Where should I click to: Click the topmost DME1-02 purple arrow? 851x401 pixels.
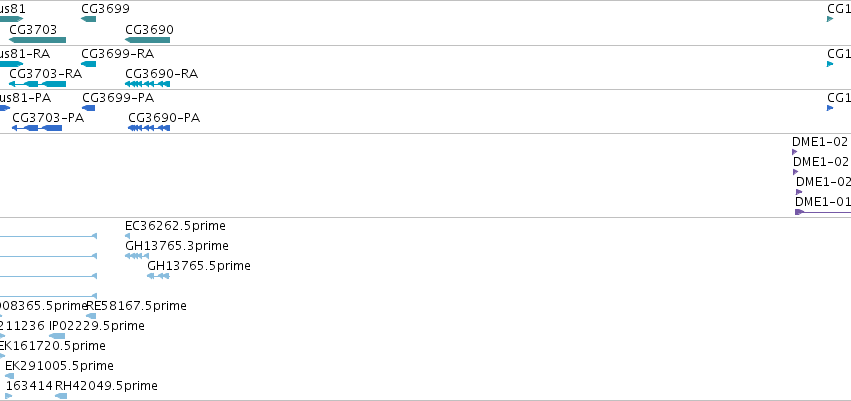click(795, 152)
